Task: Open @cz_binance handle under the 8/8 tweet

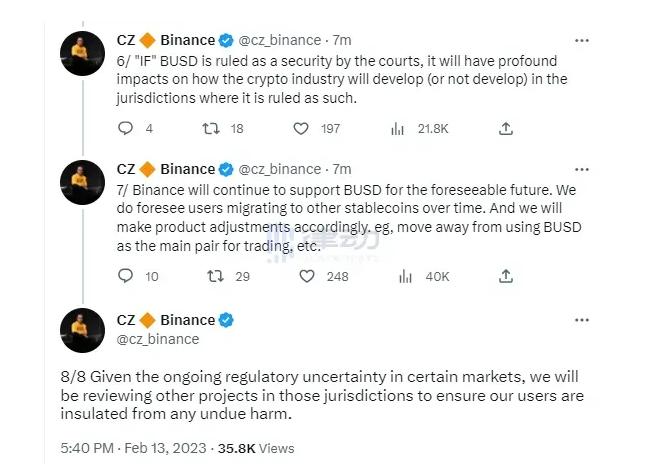Action: click(x=158, y=339)
